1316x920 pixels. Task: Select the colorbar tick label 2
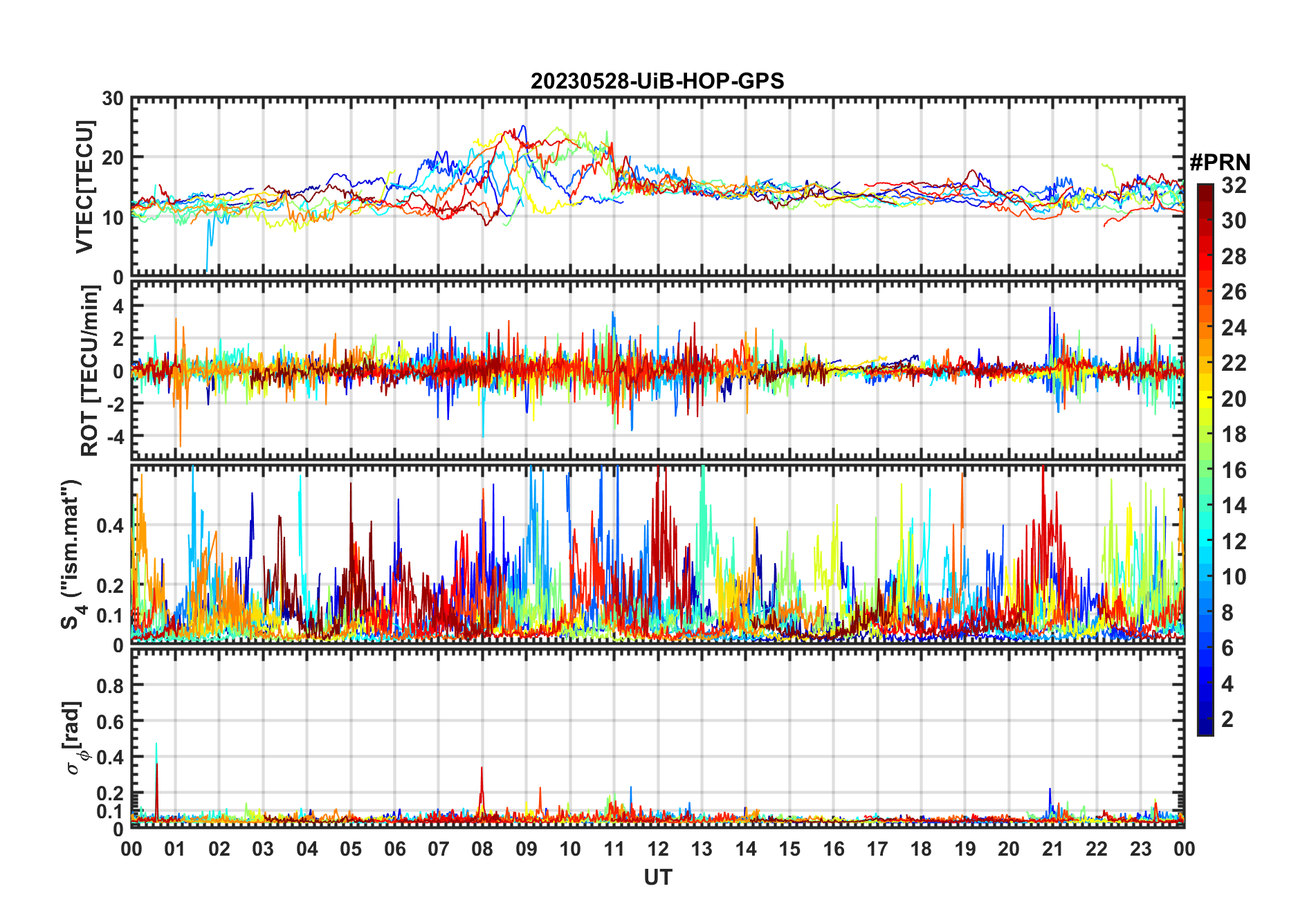[x=1227, y=719]
